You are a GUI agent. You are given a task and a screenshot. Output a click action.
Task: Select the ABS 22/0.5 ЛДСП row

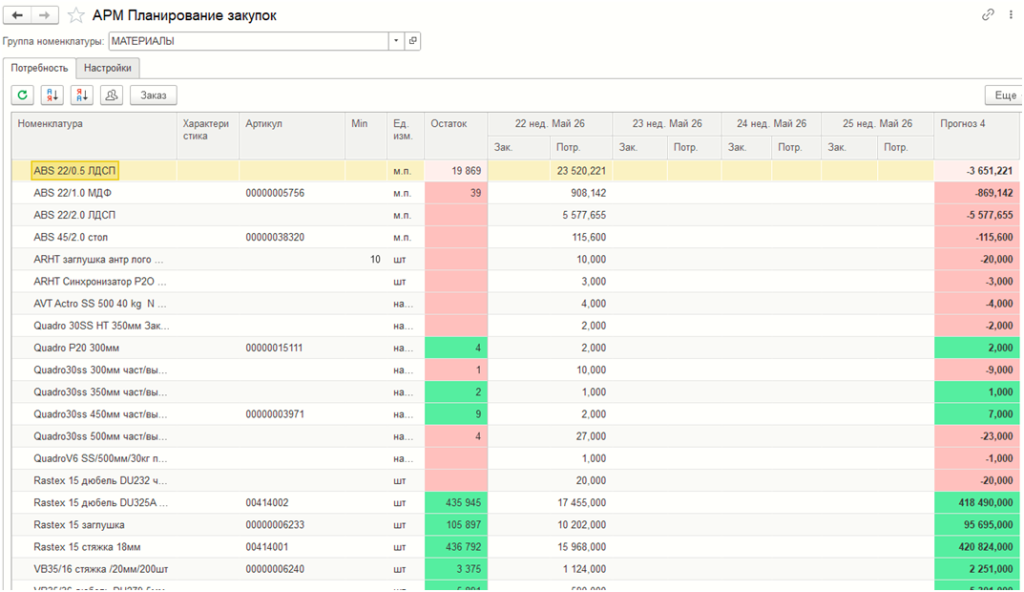pos(516,171)
